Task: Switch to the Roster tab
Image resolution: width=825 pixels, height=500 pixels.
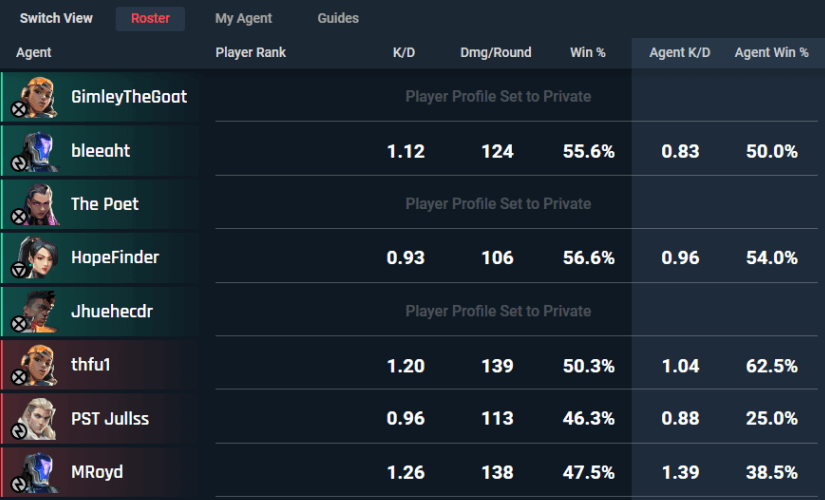Action: tap(150, 18)
